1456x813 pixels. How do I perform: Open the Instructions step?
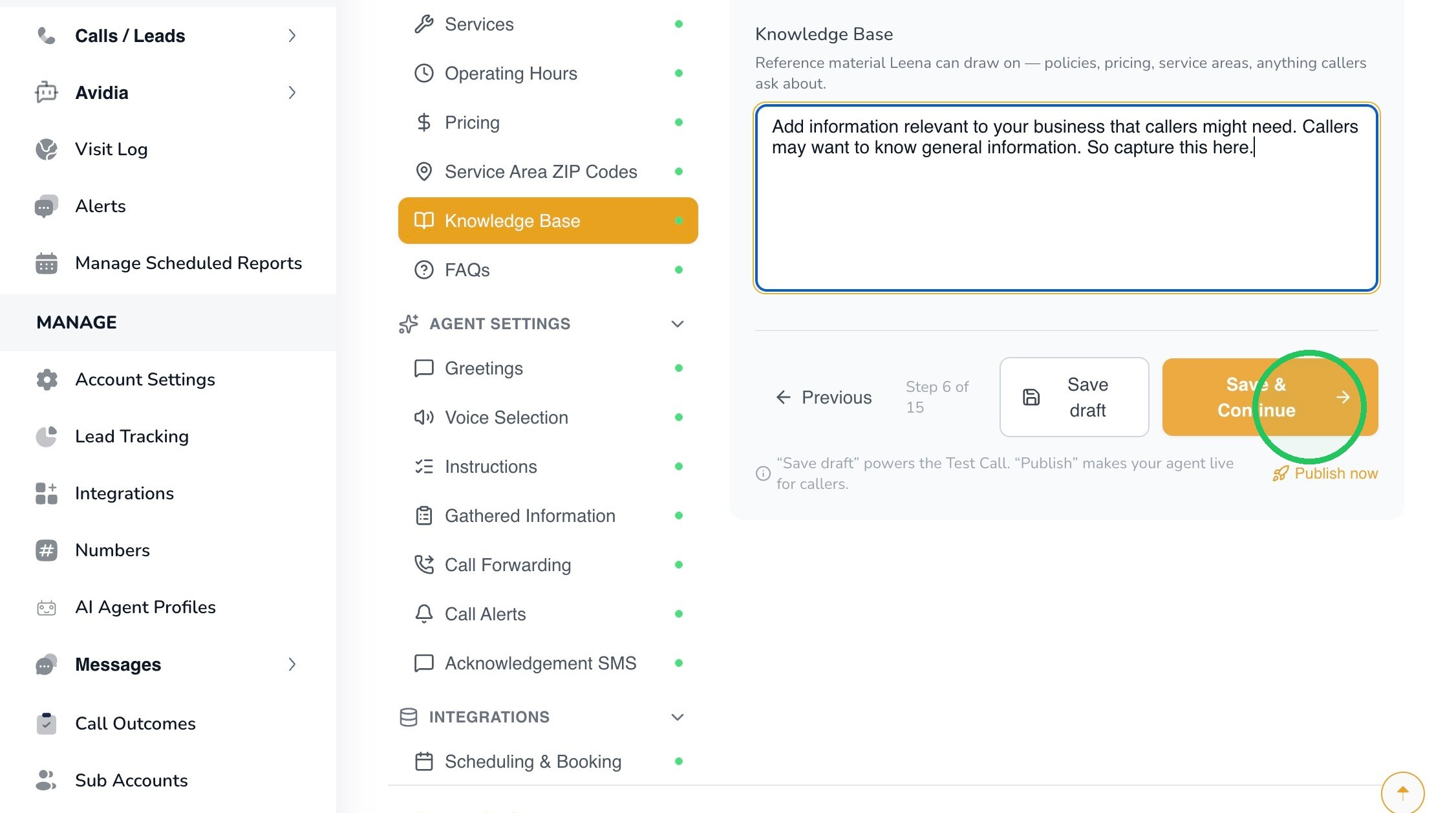(x=548, y=466)
